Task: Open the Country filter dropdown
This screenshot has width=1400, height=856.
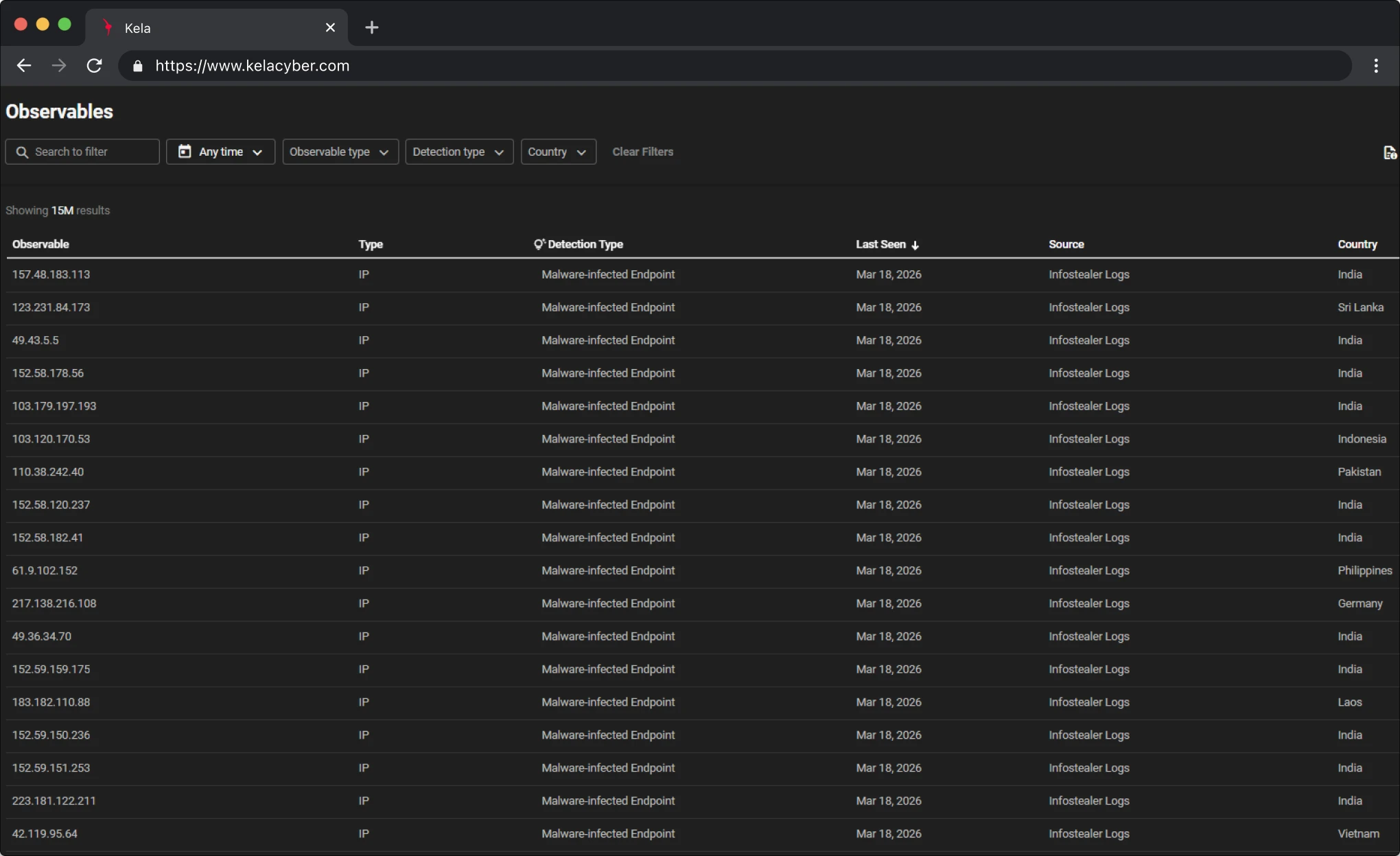Action: [x=558, y=152]
